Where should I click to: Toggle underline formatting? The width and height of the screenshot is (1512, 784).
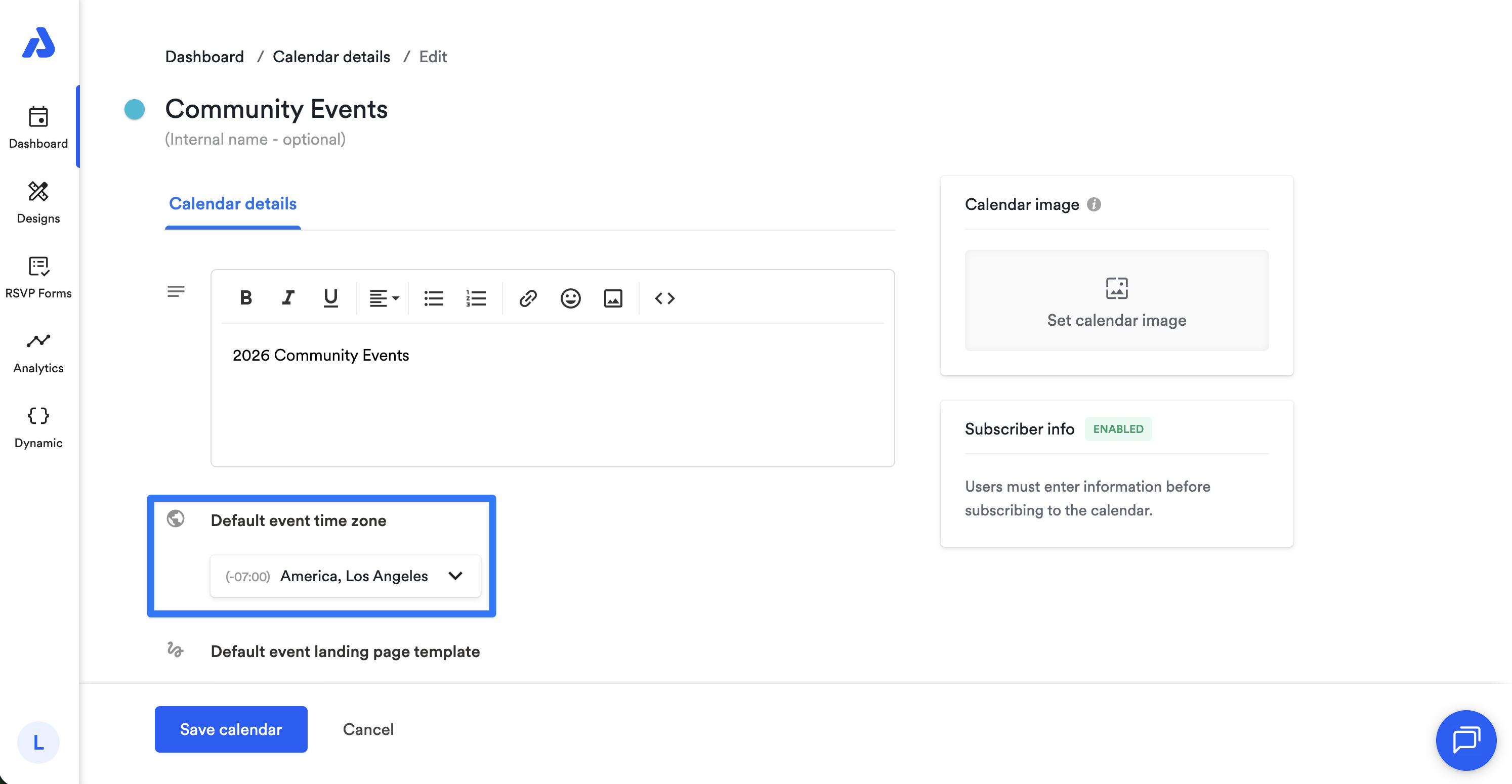[x=330, y=298]
